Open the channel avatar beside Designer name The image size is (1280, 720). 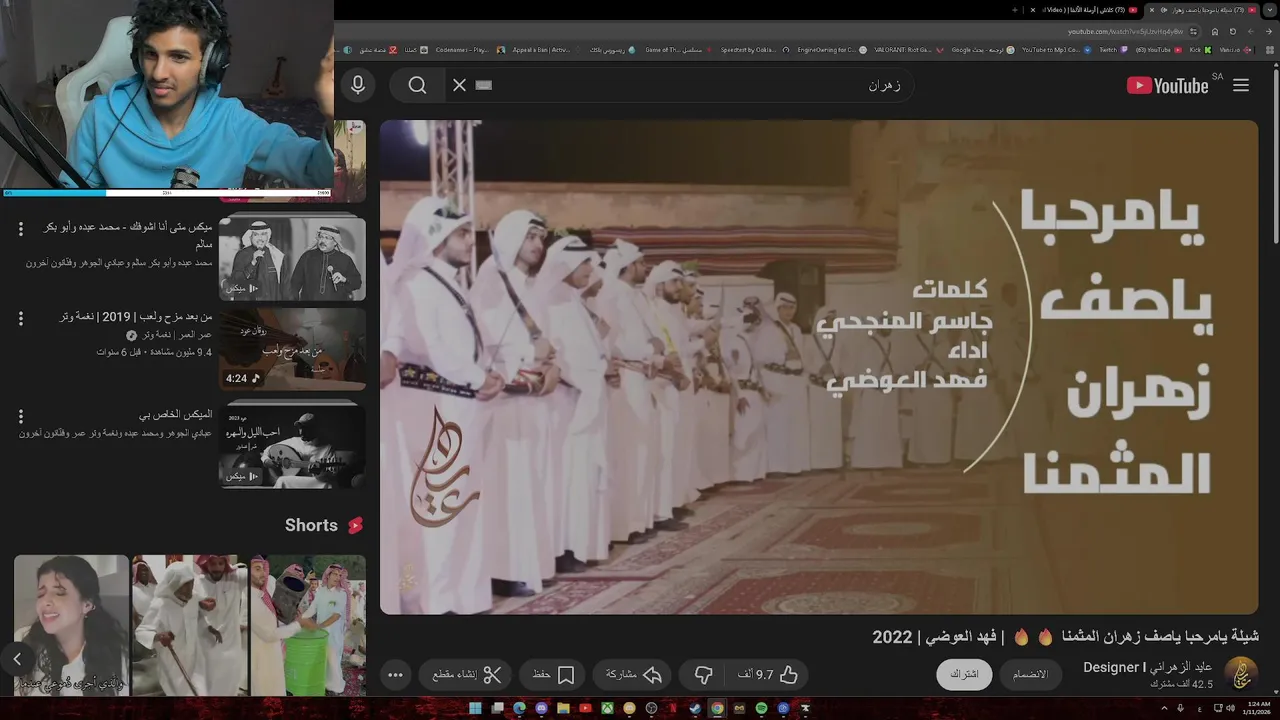pyautogui.click(x=1241, y=674)
